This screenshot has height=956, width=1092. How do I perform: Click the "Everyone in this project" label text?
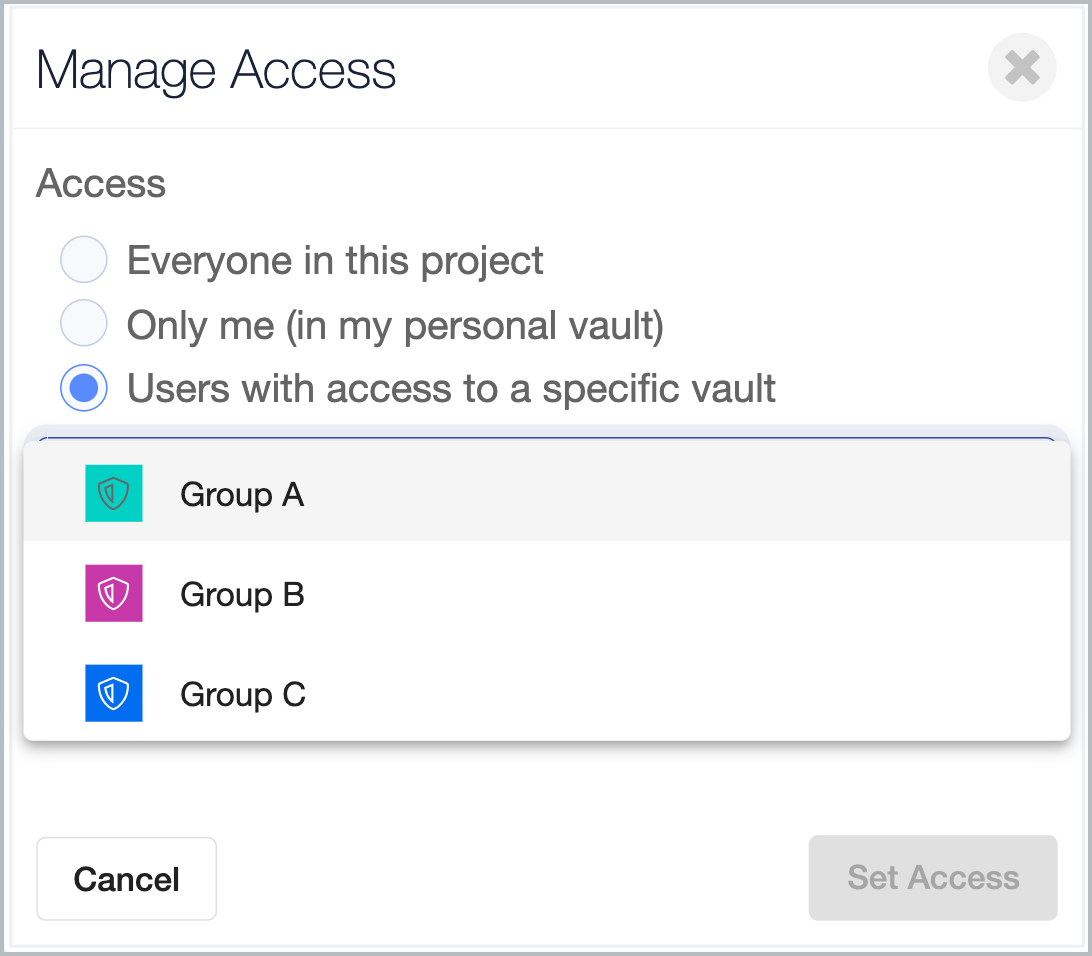coord(335,261)
